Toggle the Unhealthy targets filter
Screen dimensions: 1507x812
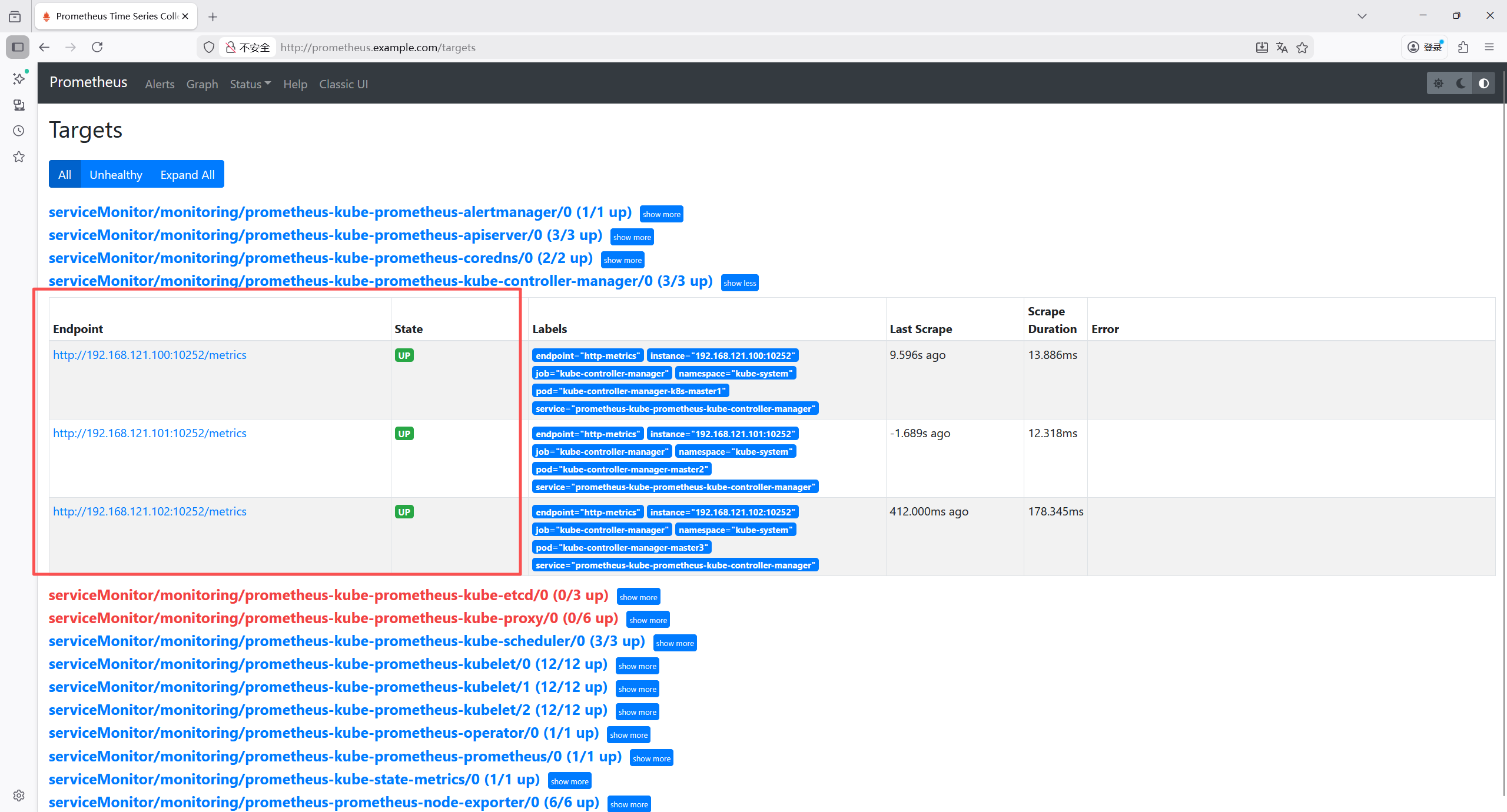click(115, 175)
